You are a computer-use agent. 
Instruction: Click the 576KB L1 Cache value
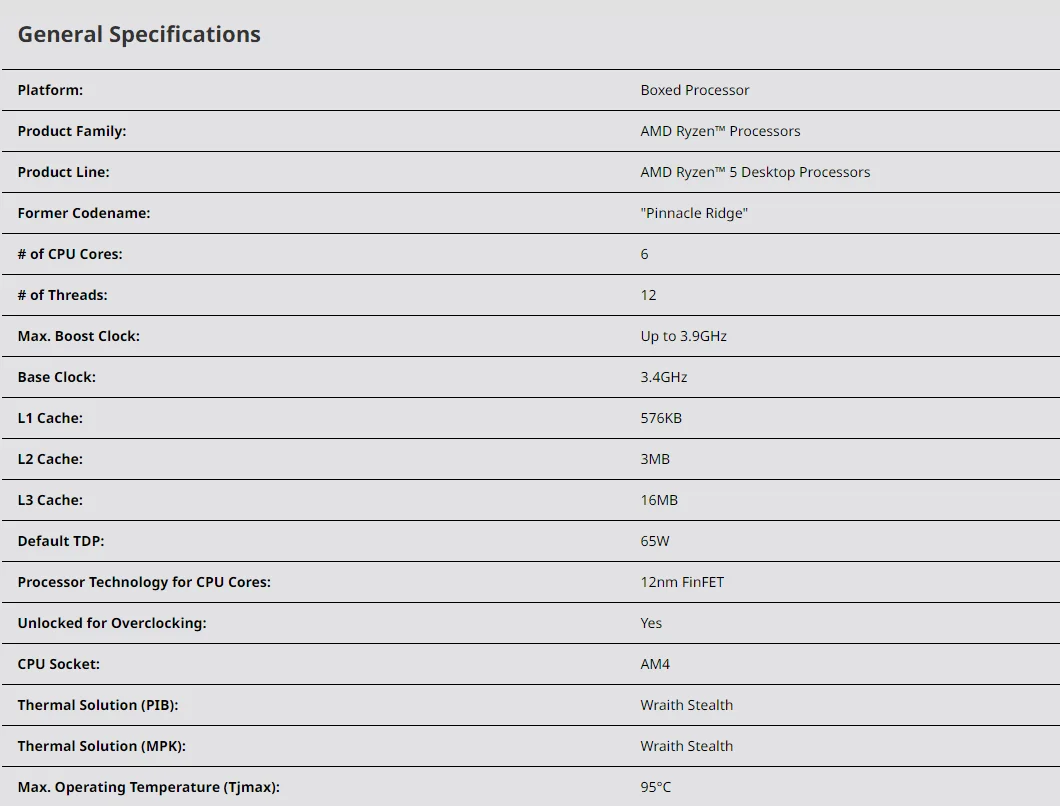tap(661, 418)
